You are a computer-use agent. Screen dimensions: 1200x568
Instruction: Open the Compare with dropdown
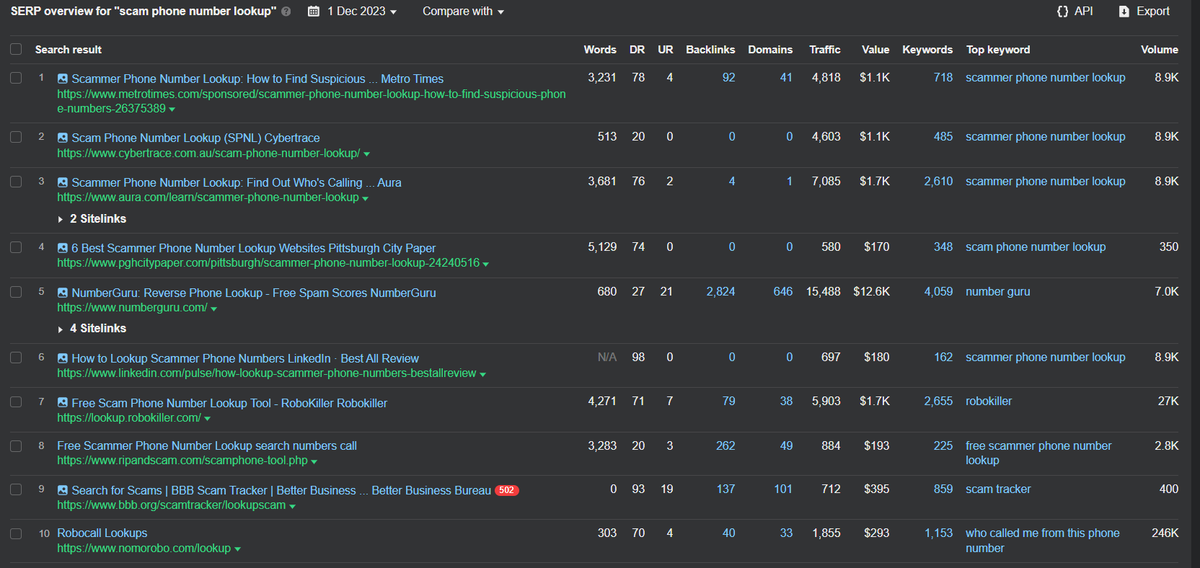click(463, 12)
